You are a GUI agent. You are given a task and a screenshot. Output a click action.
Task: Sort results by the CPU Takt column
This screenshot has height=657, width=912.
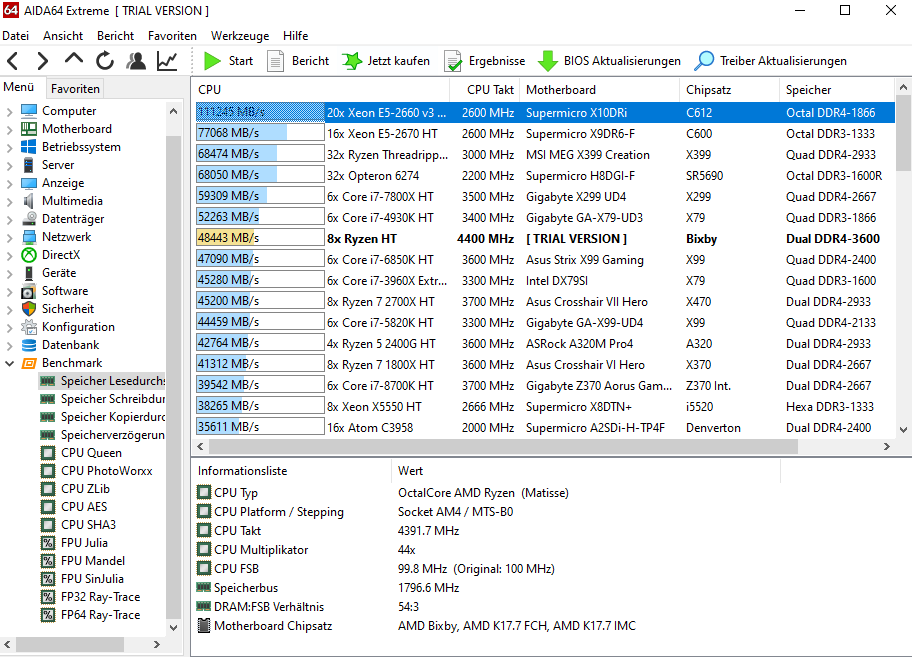pyautogui.click(x=484, y=90)
